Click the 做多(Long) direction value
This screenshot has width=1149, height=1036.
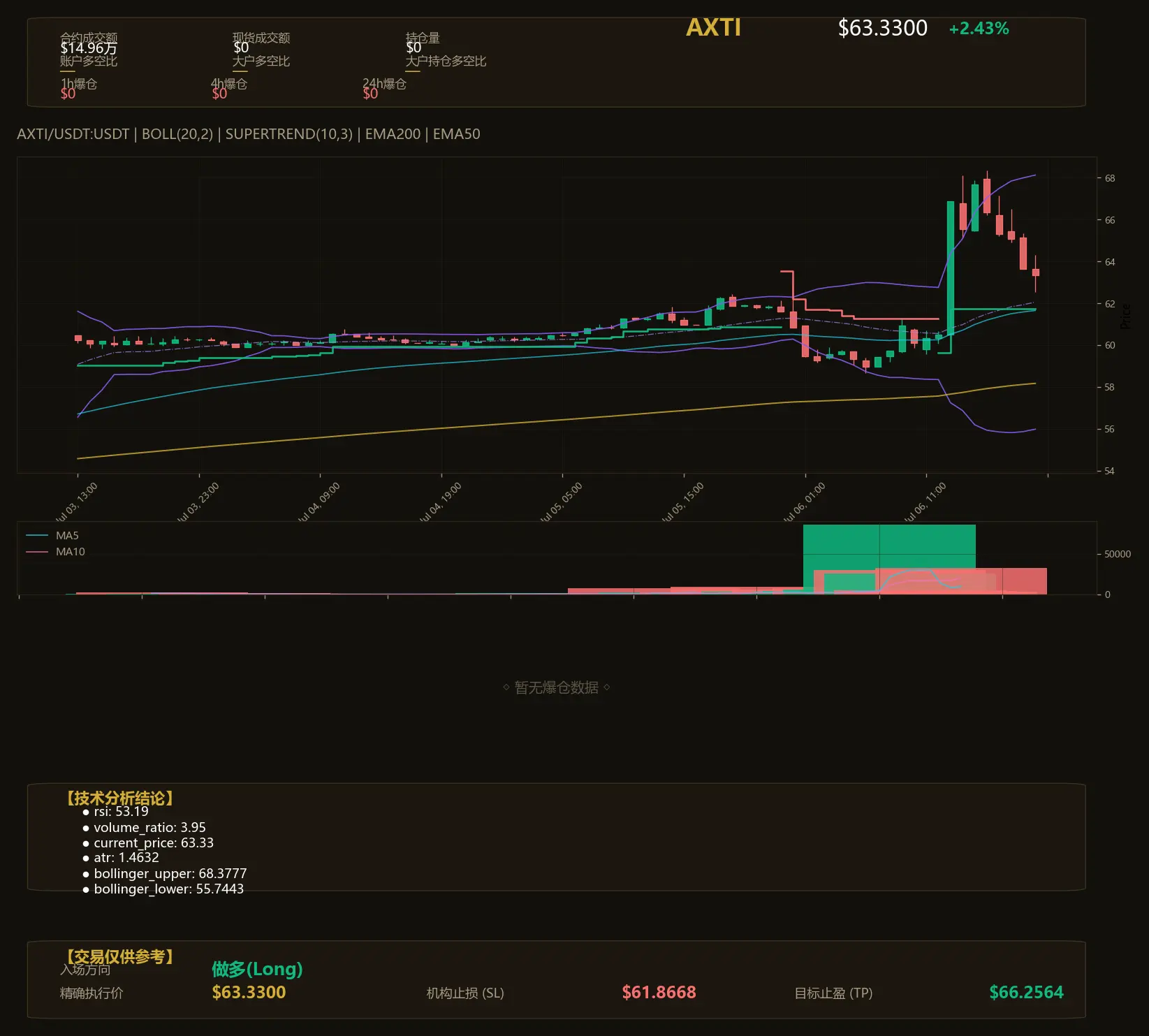point(257,969)
